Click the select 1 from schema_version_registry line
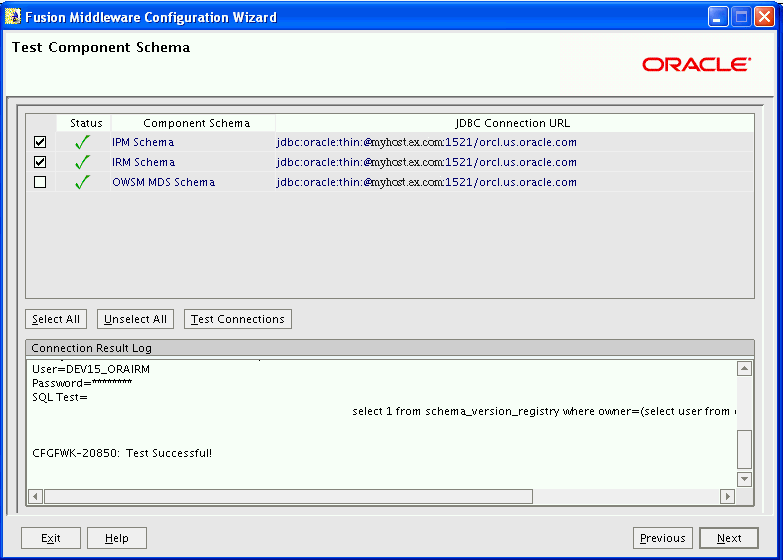Viewport: 783px width, 560px height. 543,411
